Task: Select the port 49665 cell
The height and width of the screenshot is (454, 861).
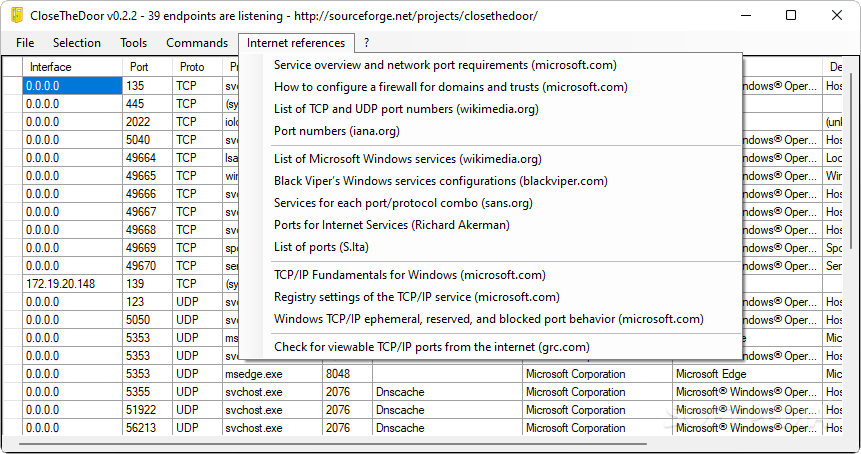Action: [x=147, y=176]
